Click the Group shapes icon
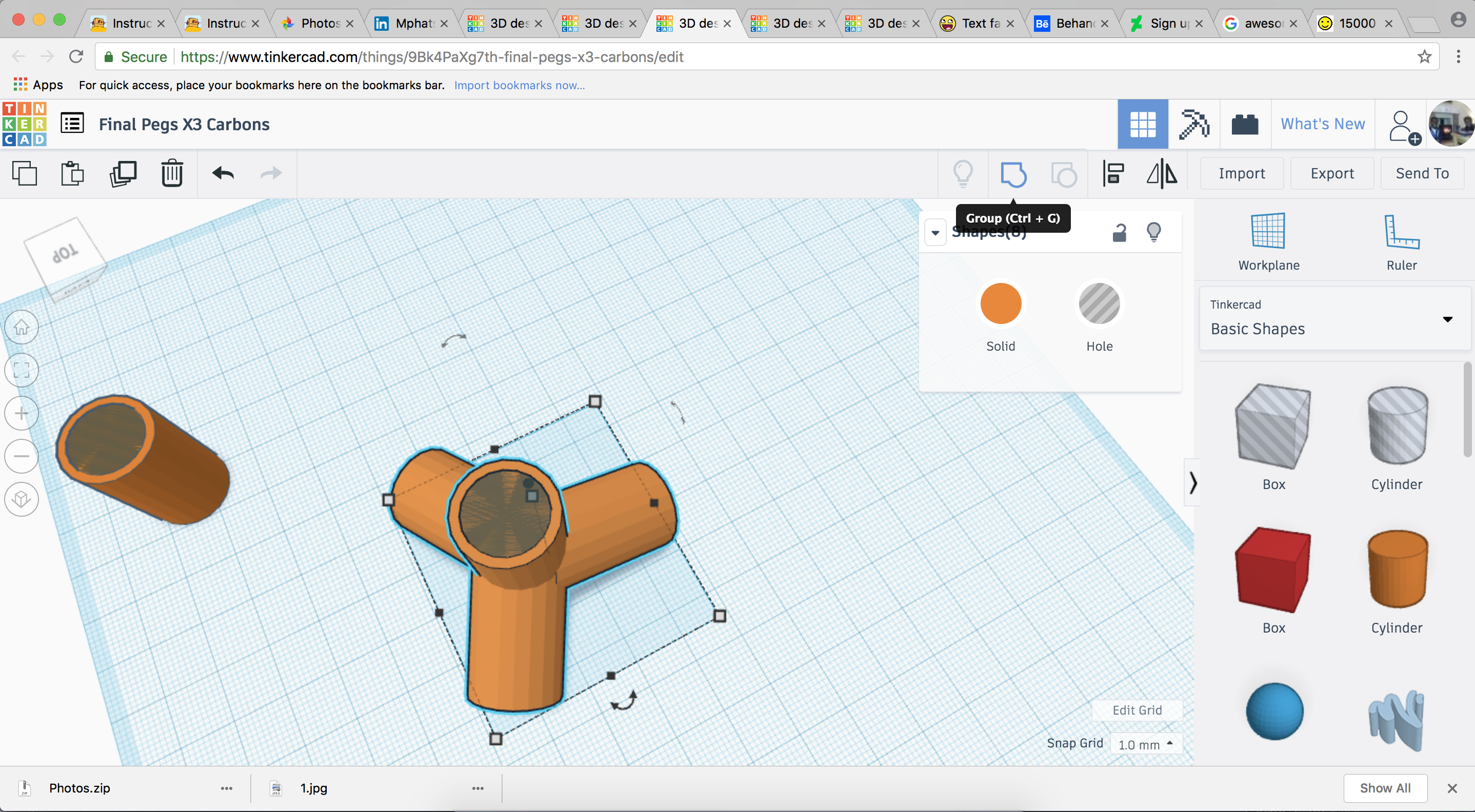This screenshot has height=812, width=1475. [x=1013, y=174]
